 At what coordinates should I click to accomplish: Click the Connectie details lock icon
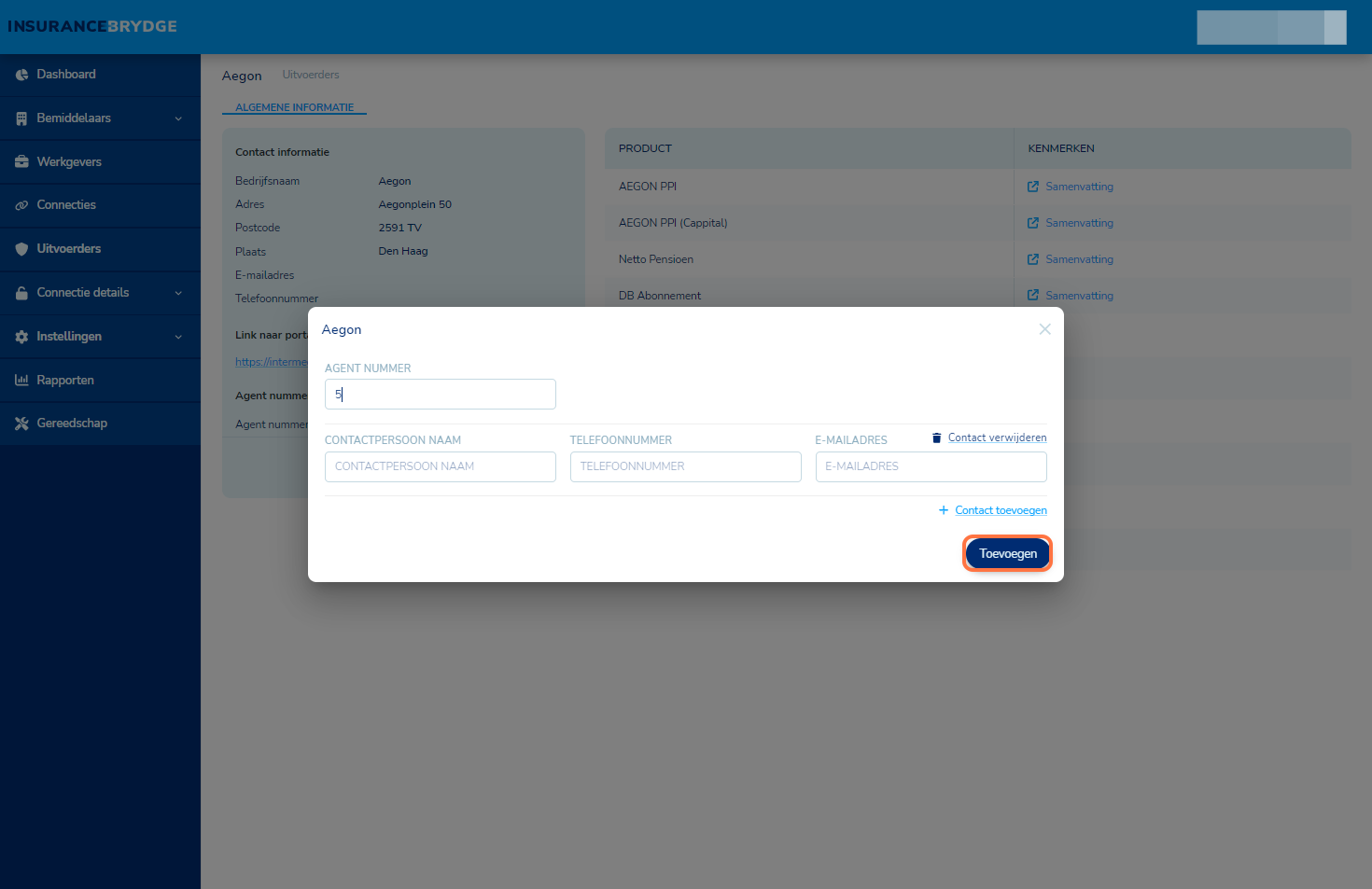(x=21, y=293)
